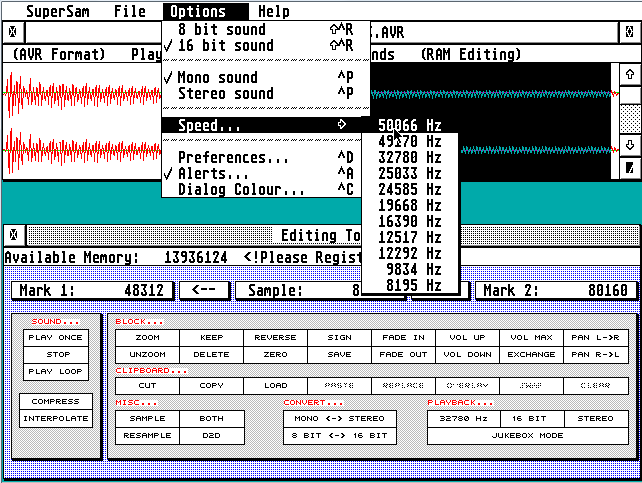This screenshot has height=483, width=642.
Task: Click the left arrow button after Mark 1
Action: click(204, 291)
